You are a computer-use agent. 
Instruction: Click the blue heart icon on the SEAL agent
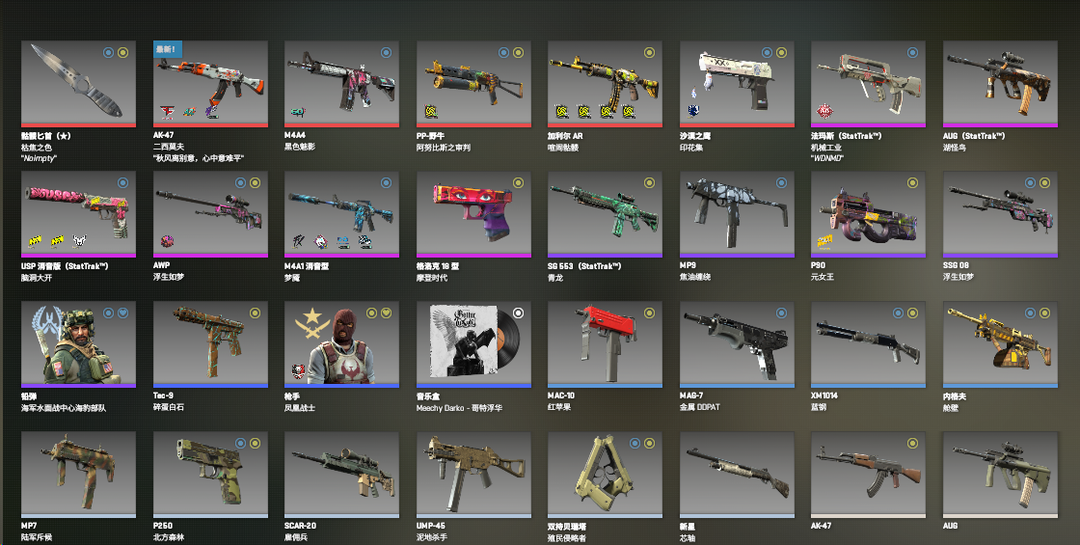(x=123, y=313)
